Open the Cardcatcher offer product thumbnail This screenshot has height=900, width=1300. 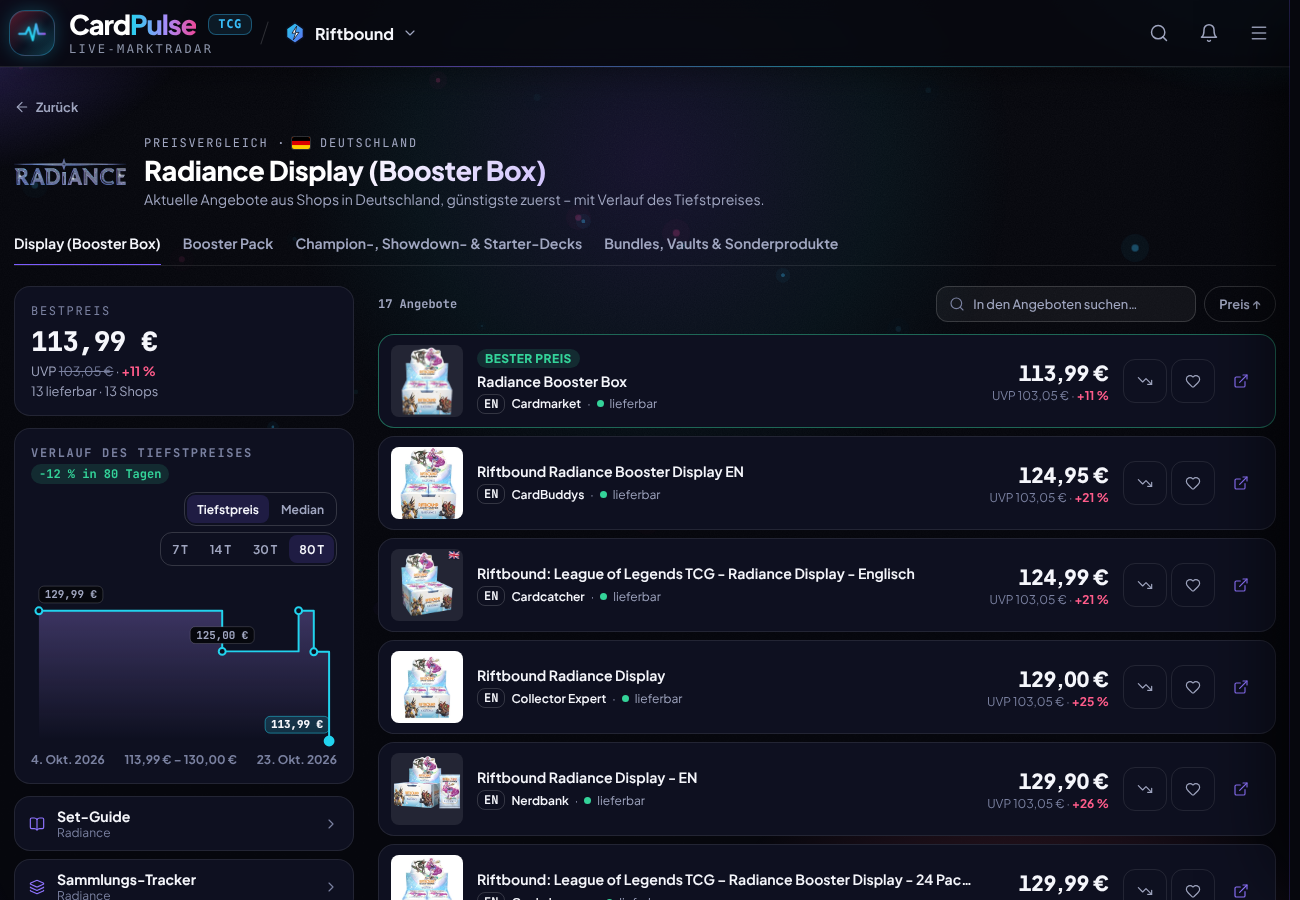point(427,585)
